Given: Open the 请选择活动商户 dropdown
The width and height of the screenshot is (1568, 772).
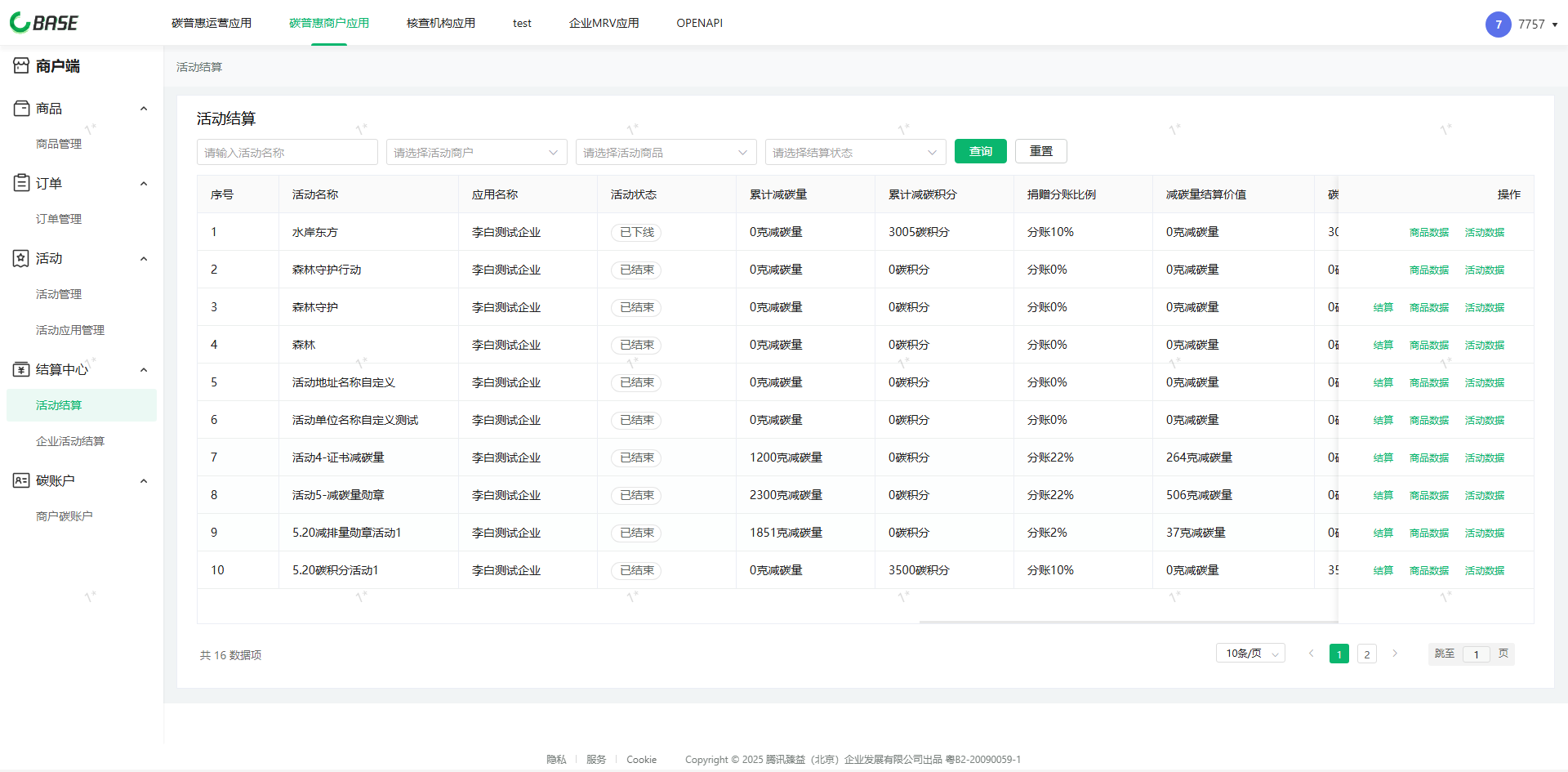Looking at the screenshot, I should tap(476, 153).
